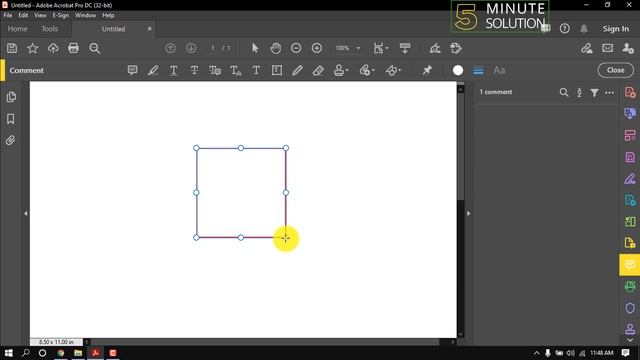Viewport: 640px width, 360px height.
Task: Open the Drawing shapes tool dropdown
Action: tap(393, 70)
